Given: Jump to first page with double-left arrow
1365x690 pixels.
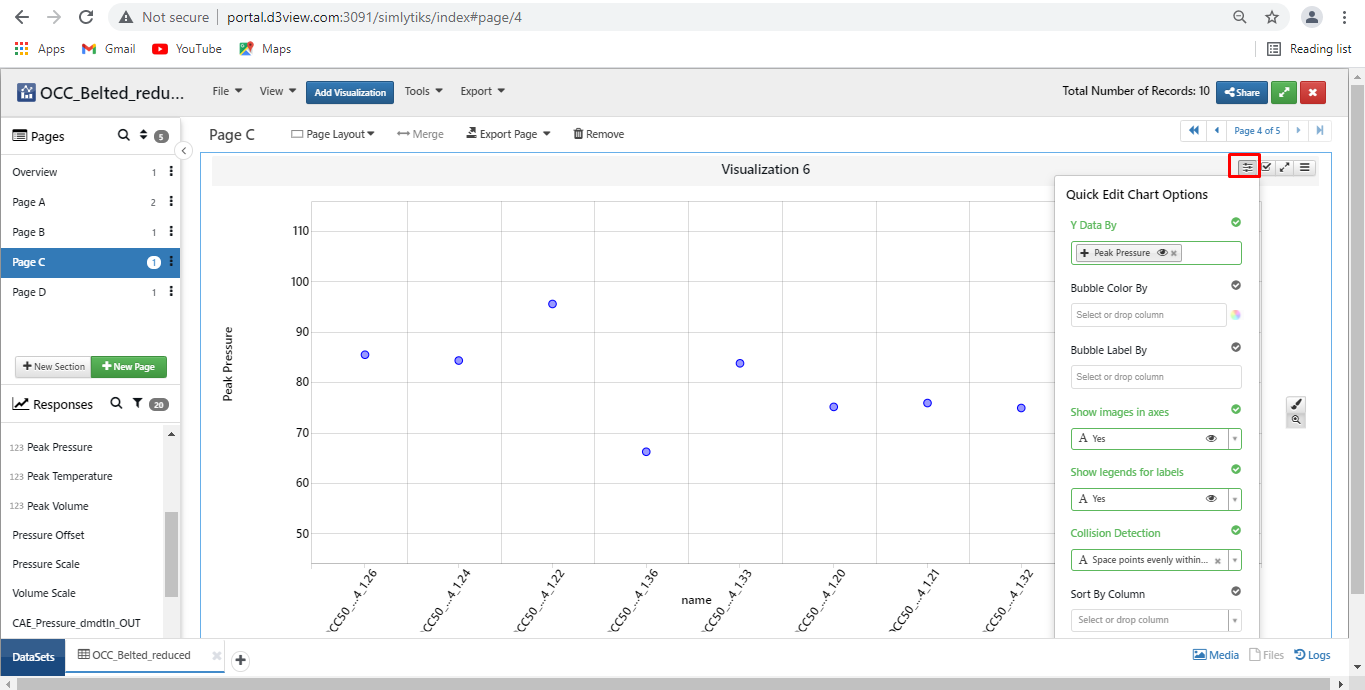Looking at the screenshot, I should coord(1193,131).
